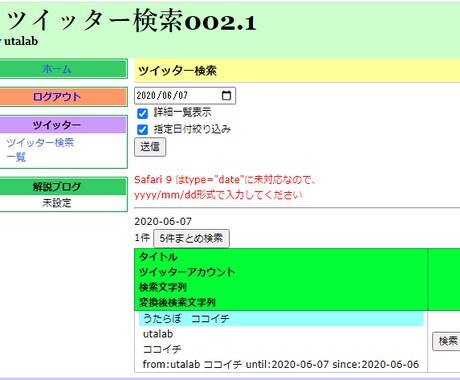Click the from:utalab converted search string

281,364
